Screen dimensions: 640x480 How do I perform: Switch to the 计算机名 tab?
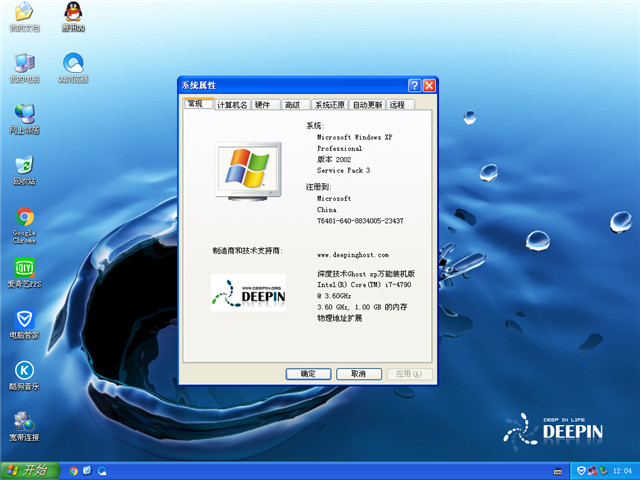232,105
